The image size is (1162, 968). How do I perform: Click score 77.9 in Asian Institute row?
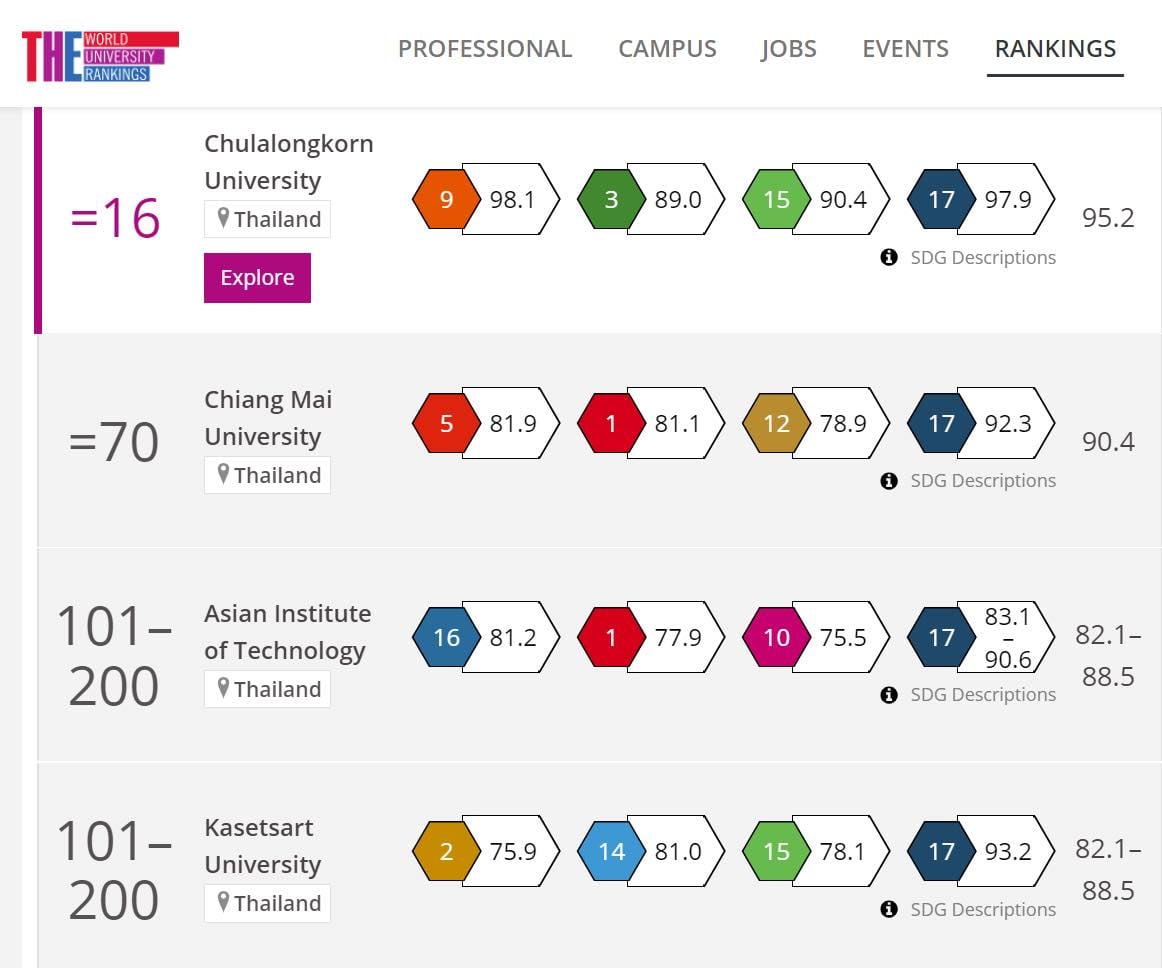(x=677, y=637)
